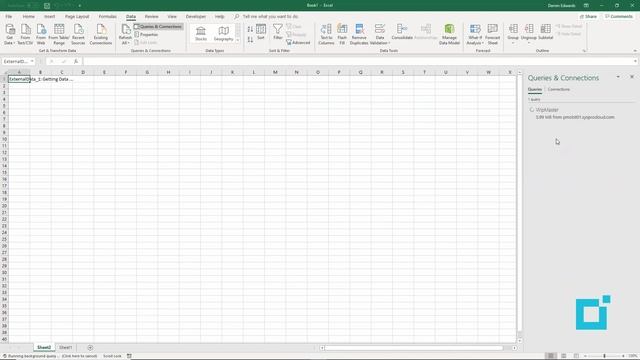640x360 pixels.
Task: Insert a Subtotal
Action: pyautogui.click(x=546, y=32)
